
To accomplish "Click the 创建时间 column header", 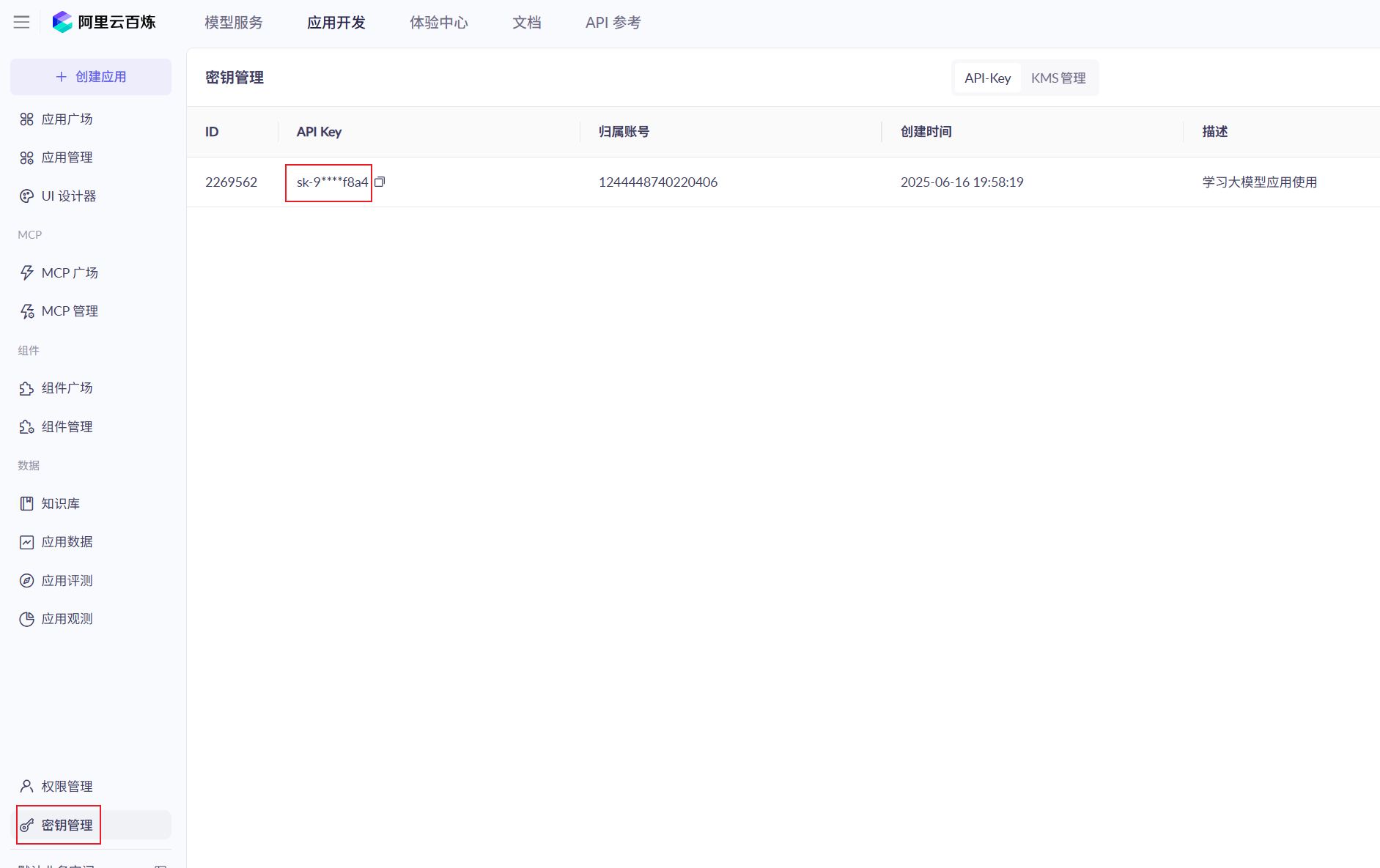I will [x=926, y=132].
